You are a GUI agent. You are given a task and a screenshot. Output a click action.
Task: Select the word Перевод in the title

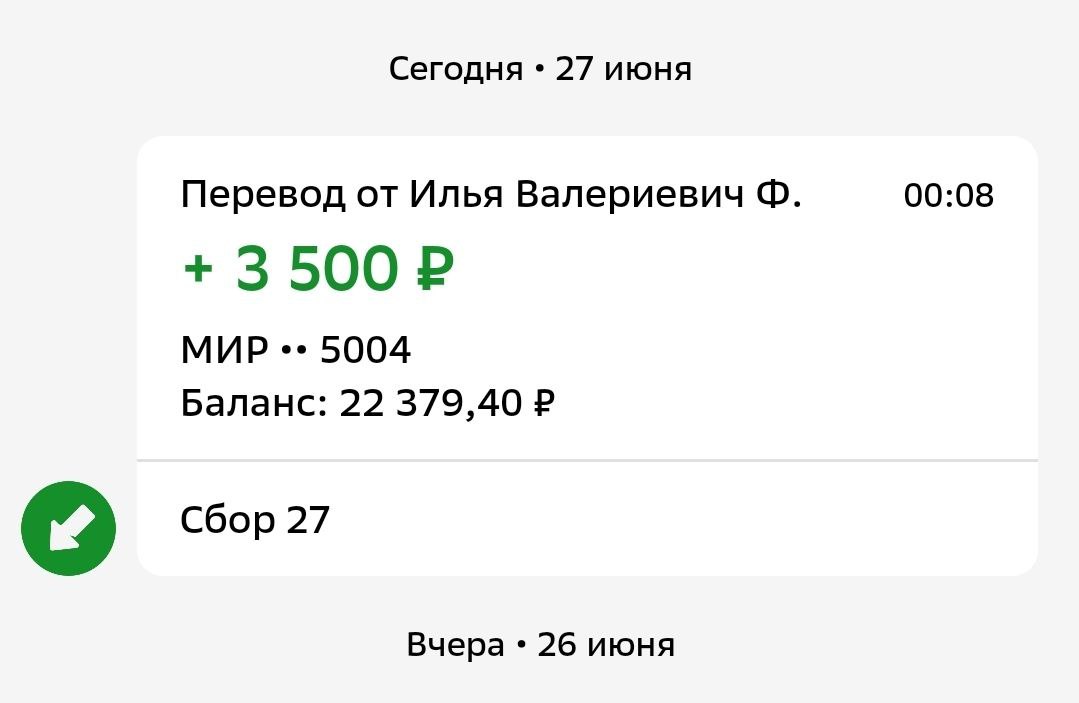point(263,195)
